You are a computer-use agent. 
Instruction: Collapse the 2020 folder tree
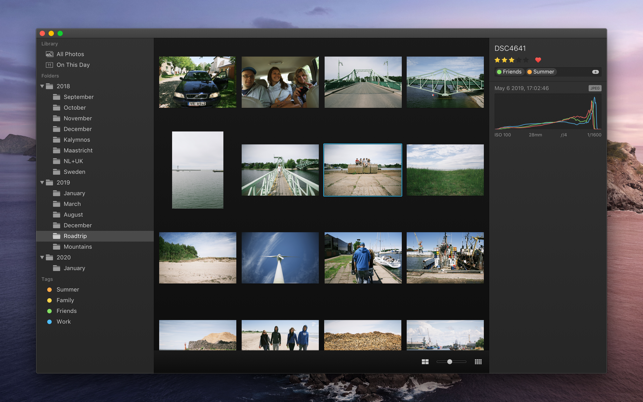[42, 257]
